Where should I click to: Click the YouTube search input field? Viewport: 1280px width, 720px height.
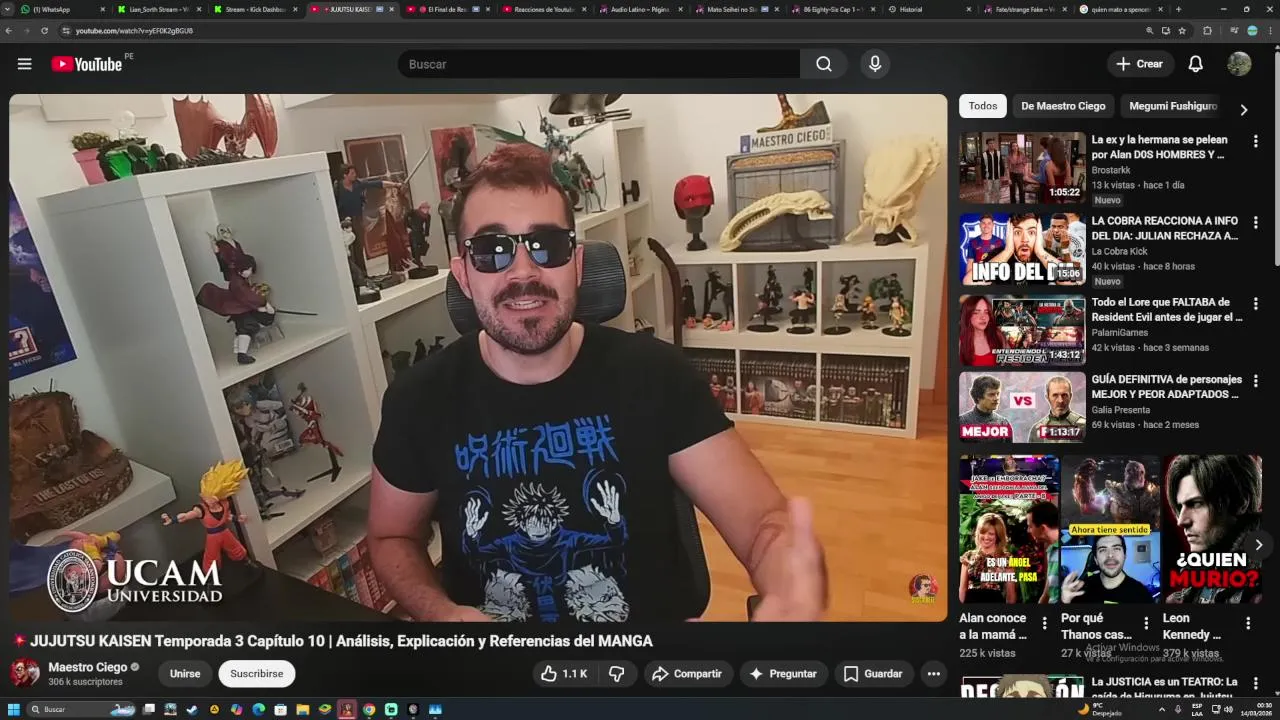[x=598, y=64]
